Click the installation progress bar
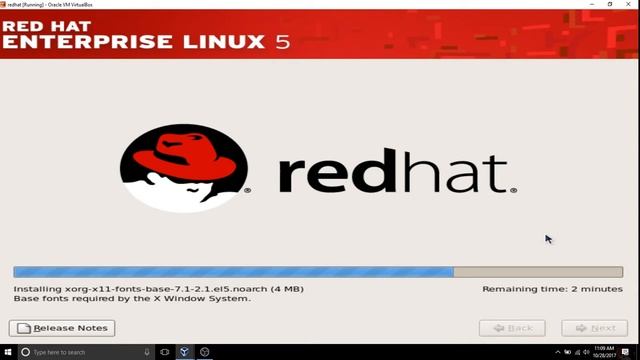The image size is (640, 360). (318, 272)
